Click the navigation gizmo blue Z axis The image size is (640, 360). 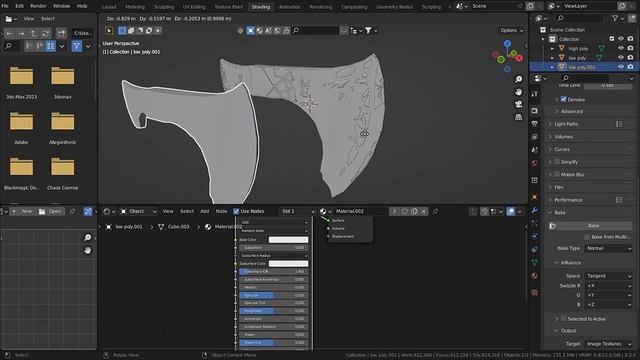click(x=507, y=43)
